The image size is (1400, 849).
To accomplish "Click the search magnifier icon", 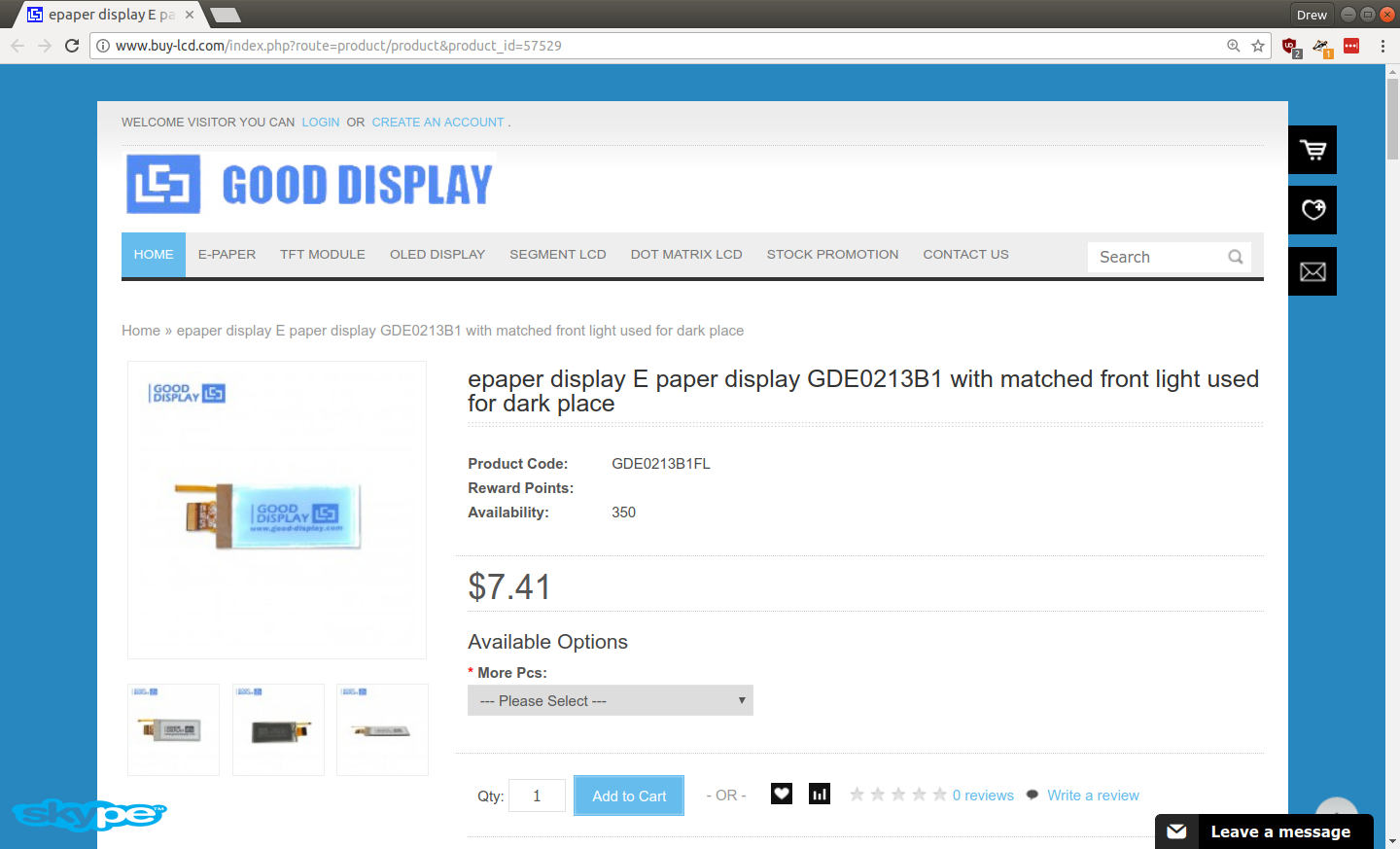I will point(1236,257).
